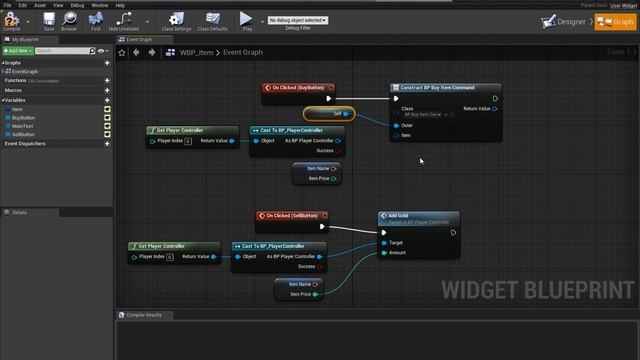Toggle MainText variable visibility eye
This screenshot has width=640, height=360.
tap(107, 126)
